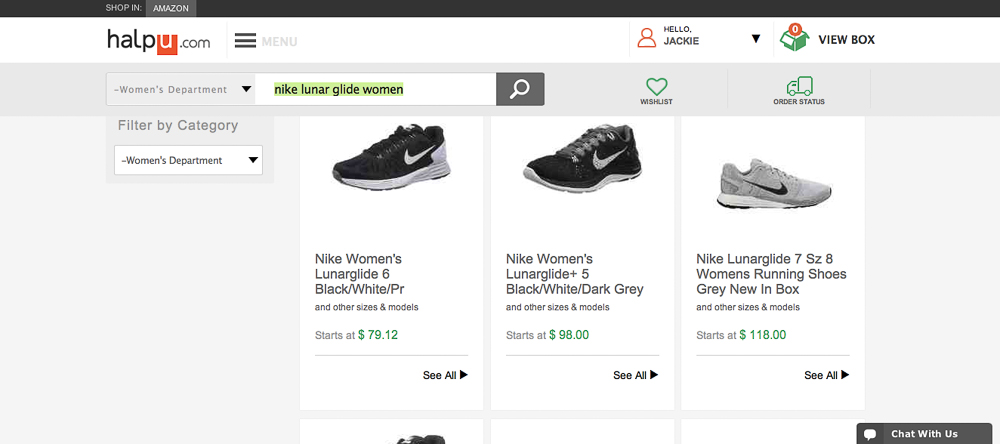
Task: Open the Wishlist heart icon
Action: [x=656, y=86]
